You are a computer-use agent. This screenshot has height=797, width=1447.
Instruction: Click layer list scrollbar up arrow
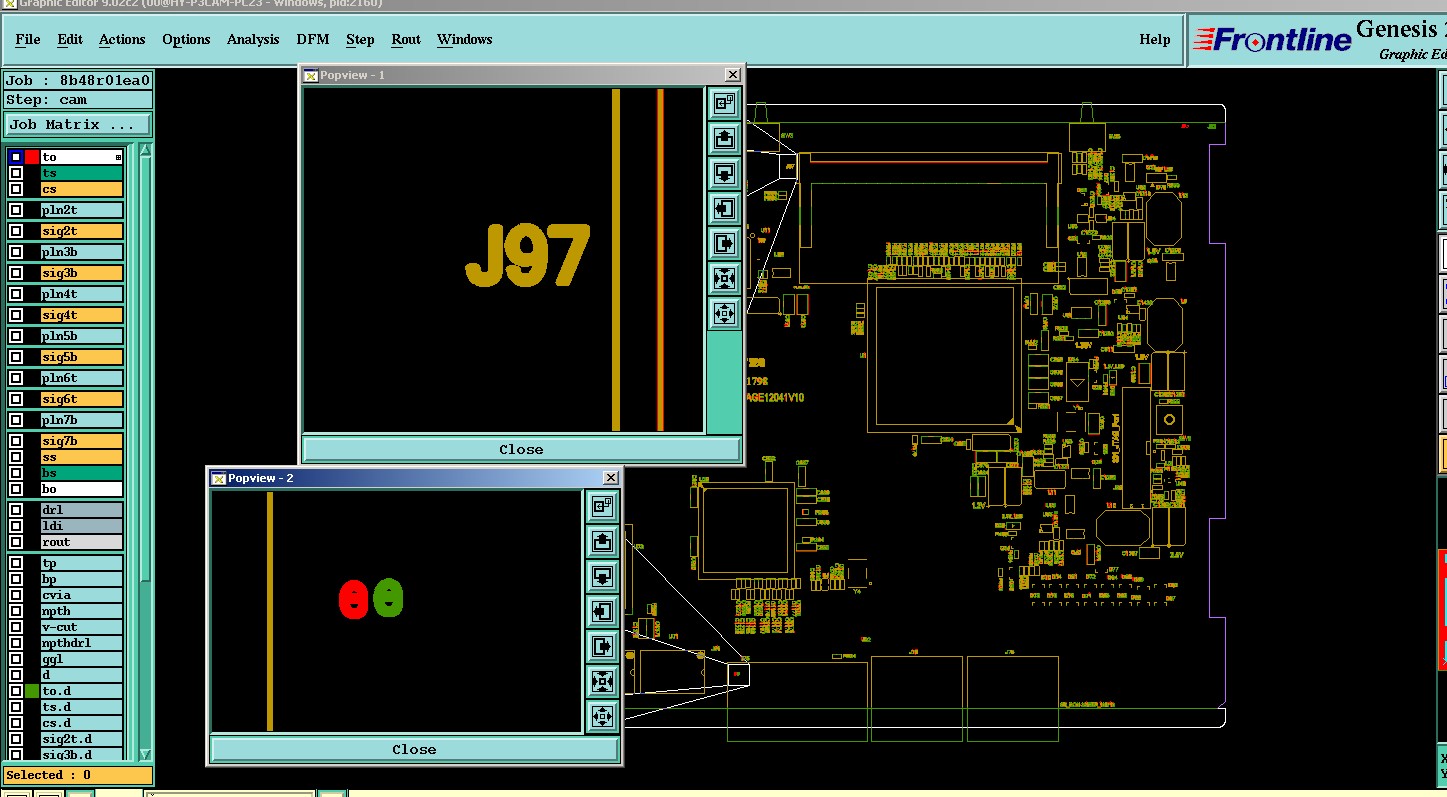coord(145,151)
